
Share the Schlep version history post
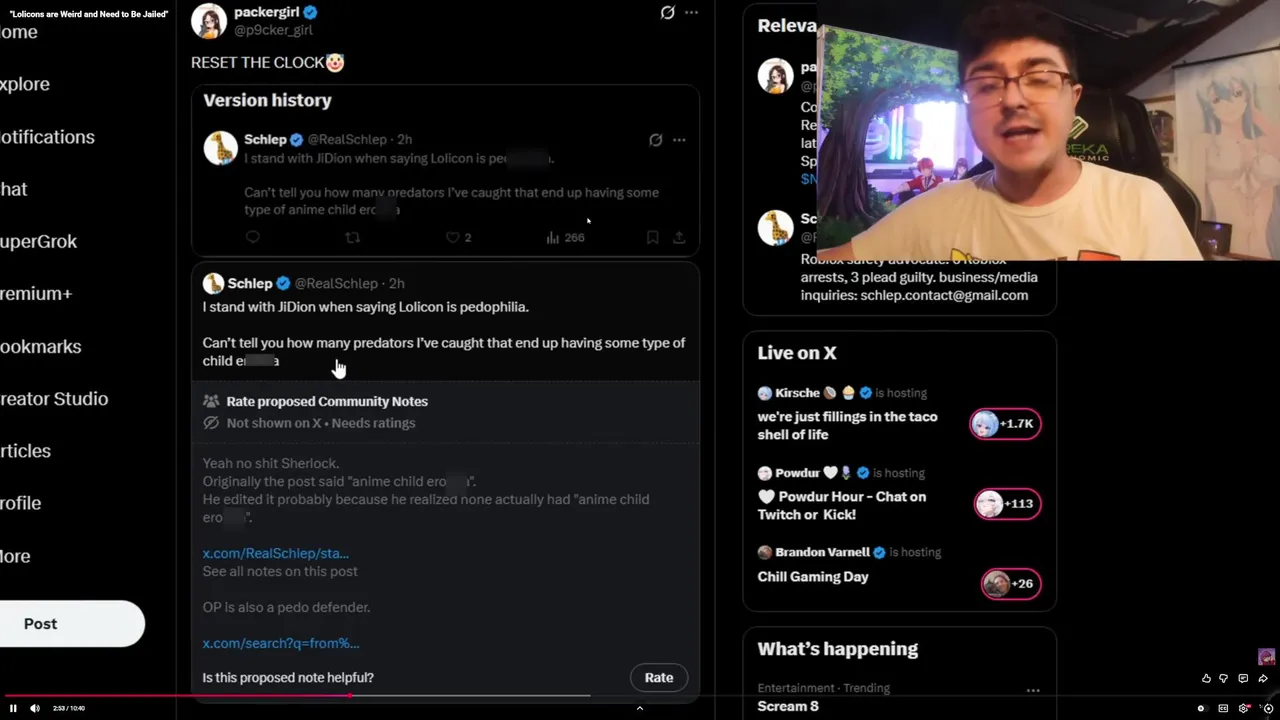(x=679, y=238)
